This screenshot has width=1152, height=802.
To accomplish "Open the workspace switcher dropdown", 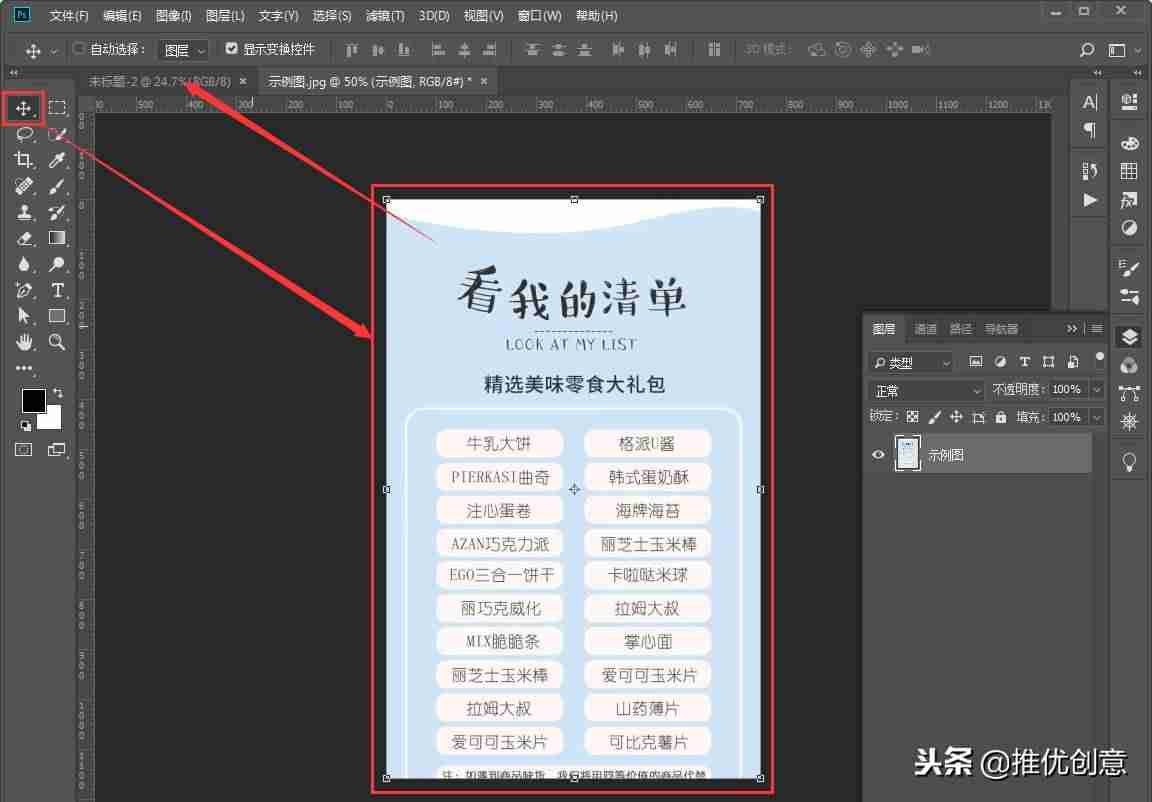I will [x=1122, y=50].
